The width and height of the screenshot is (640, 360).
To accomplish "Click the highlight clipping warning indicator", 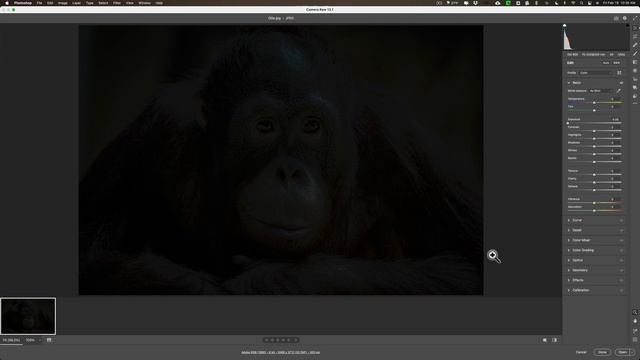I will coord(628,25).
